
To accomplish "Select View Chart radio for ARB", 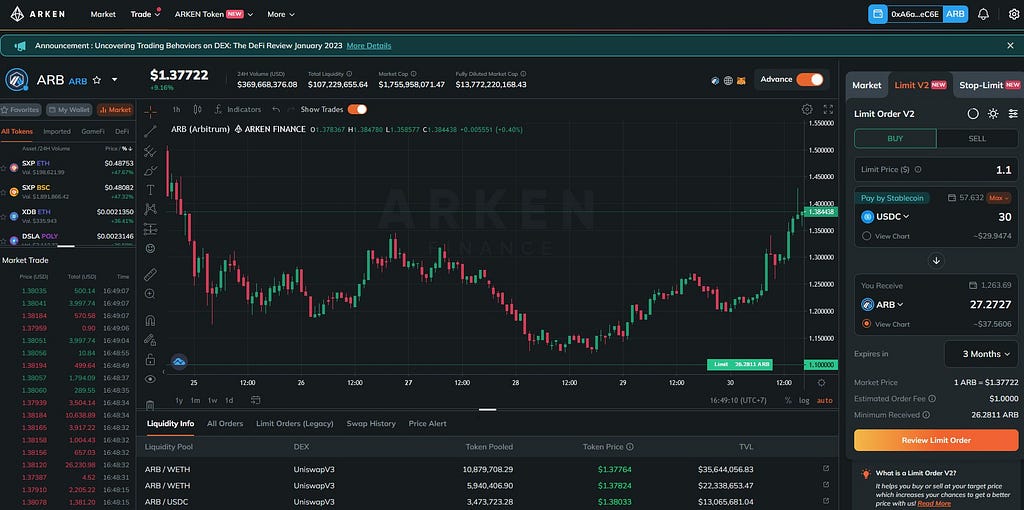I will 867,324.
